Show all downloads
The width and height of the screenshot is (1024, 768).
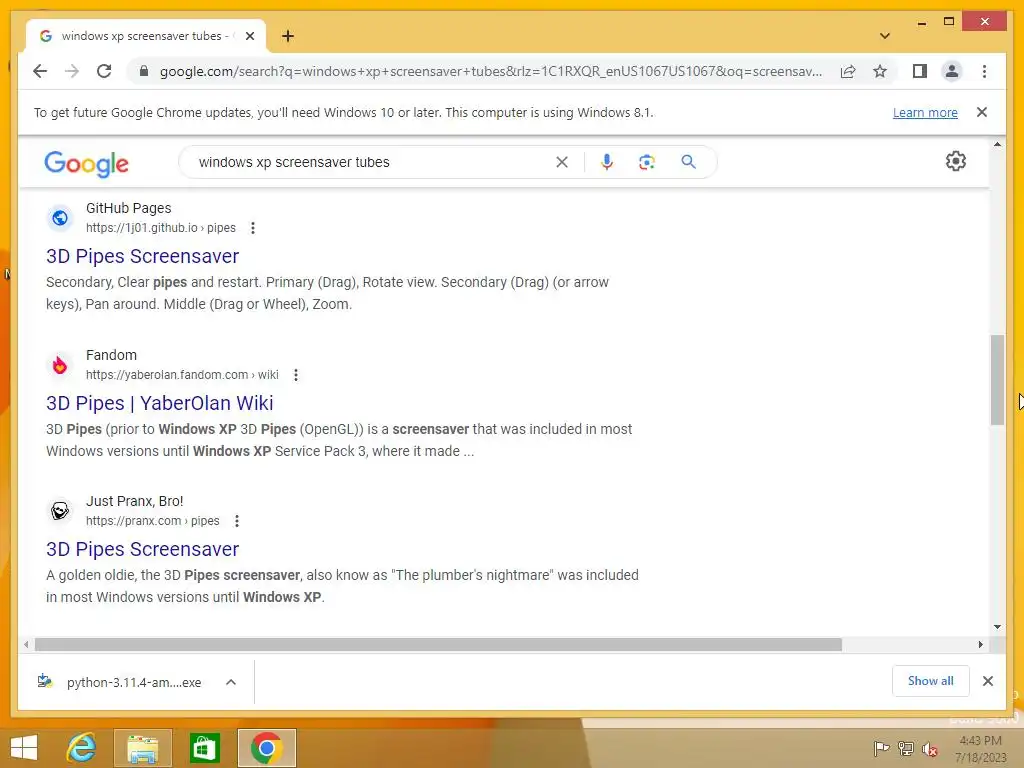click(x=930, y=681)
